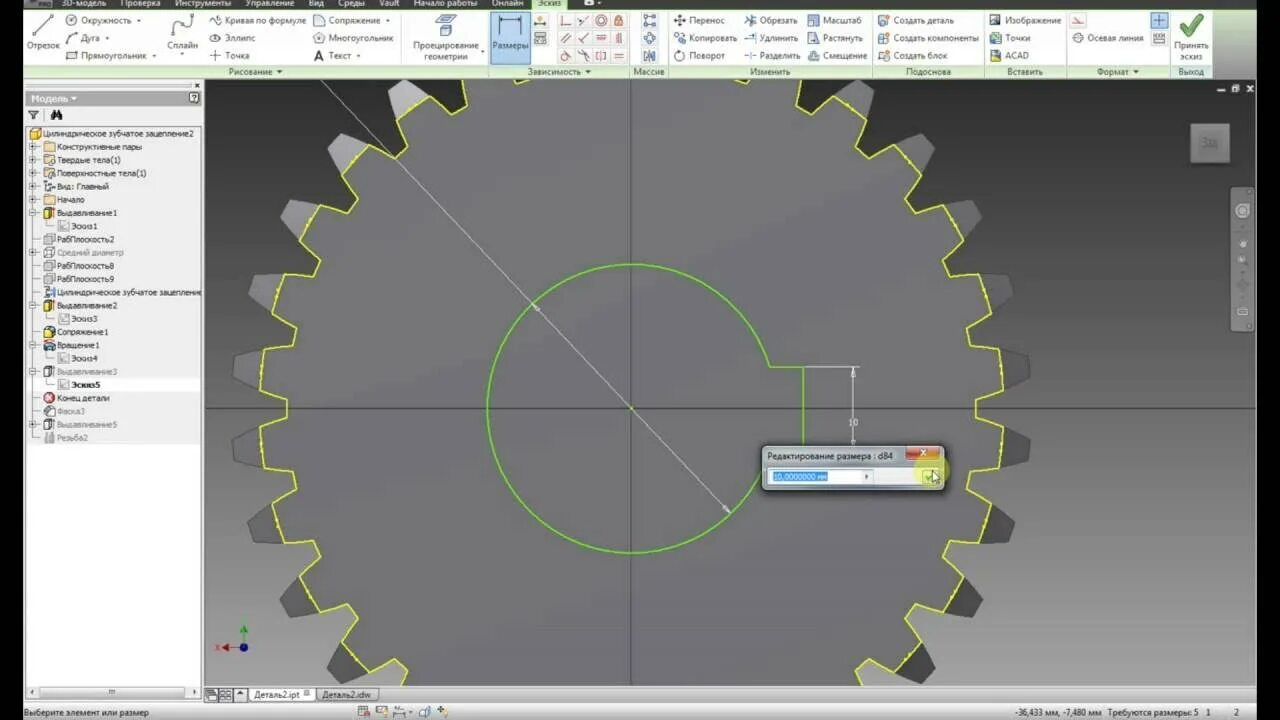Pick the Точка point tool
Viewport: 1280px width, 720px height.
(229, 56)
